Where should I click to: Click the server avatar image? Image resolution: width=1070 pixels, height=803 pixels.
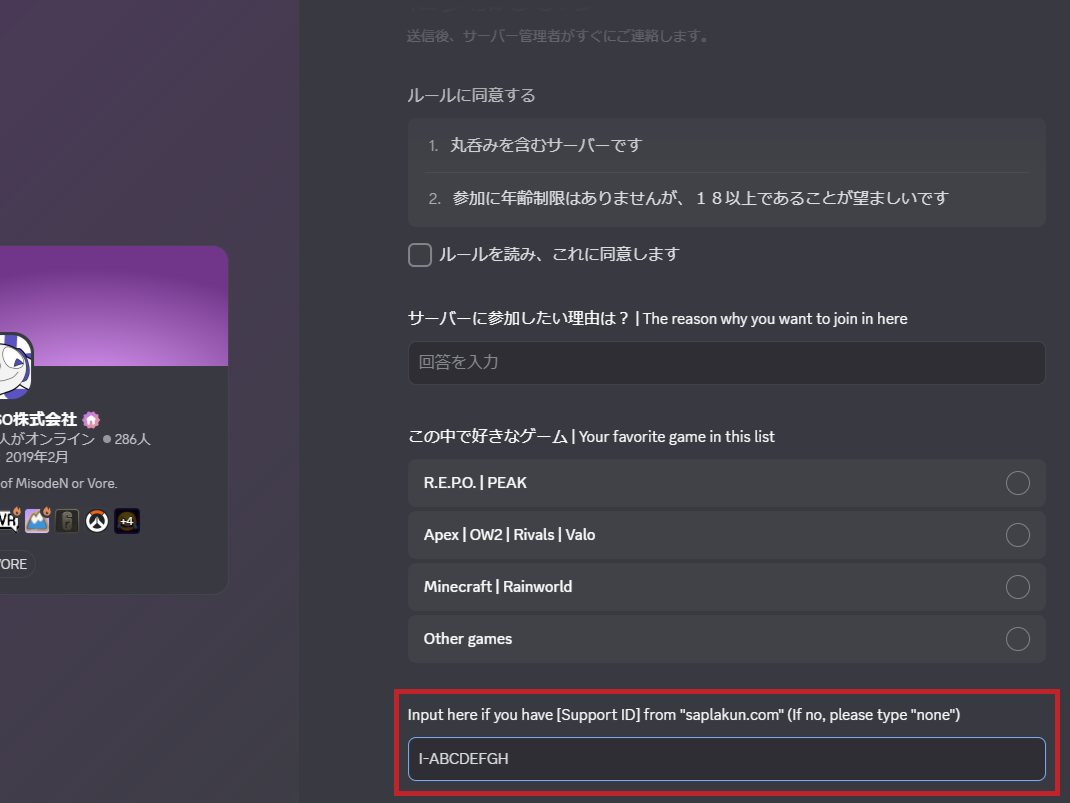click(13, 366)
